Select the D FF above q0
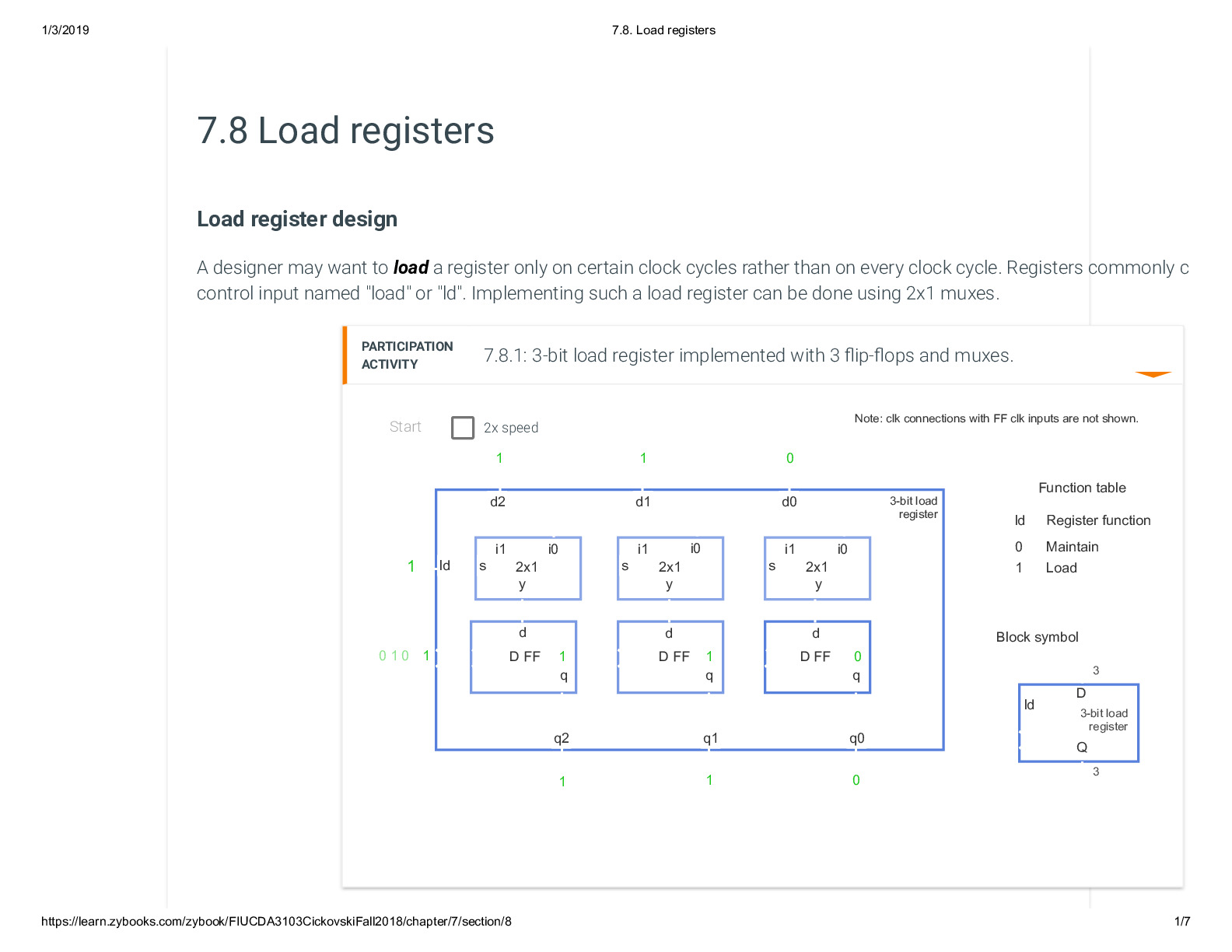This screenshot has width=1232, height=952. pyautogui.click(x=817, y=657)
